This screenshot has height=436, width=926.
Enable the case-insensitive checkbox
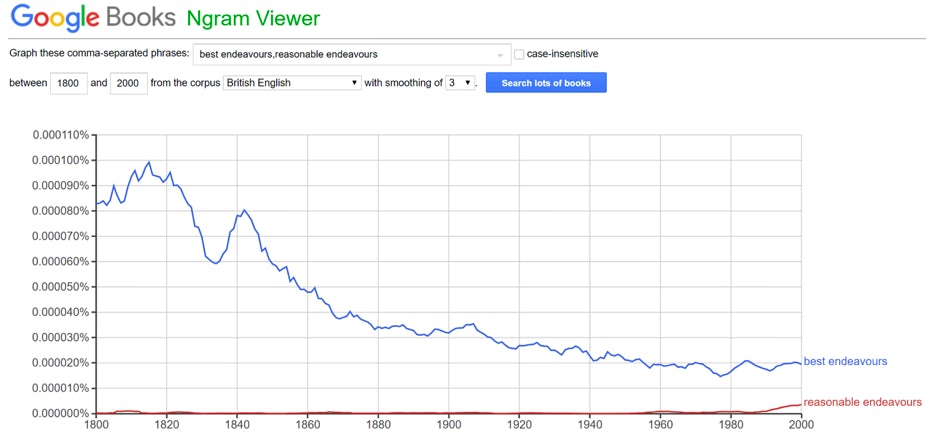519,54
